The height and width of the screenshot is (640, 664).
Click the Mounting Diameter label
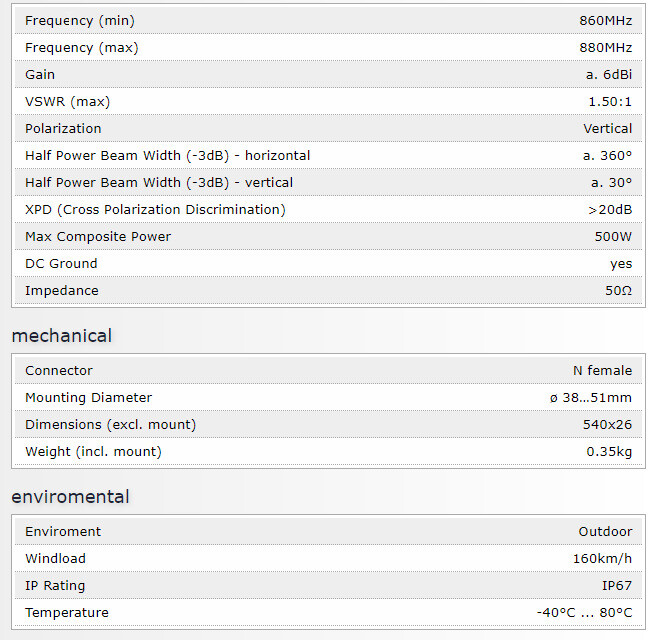tap(88, 397)
